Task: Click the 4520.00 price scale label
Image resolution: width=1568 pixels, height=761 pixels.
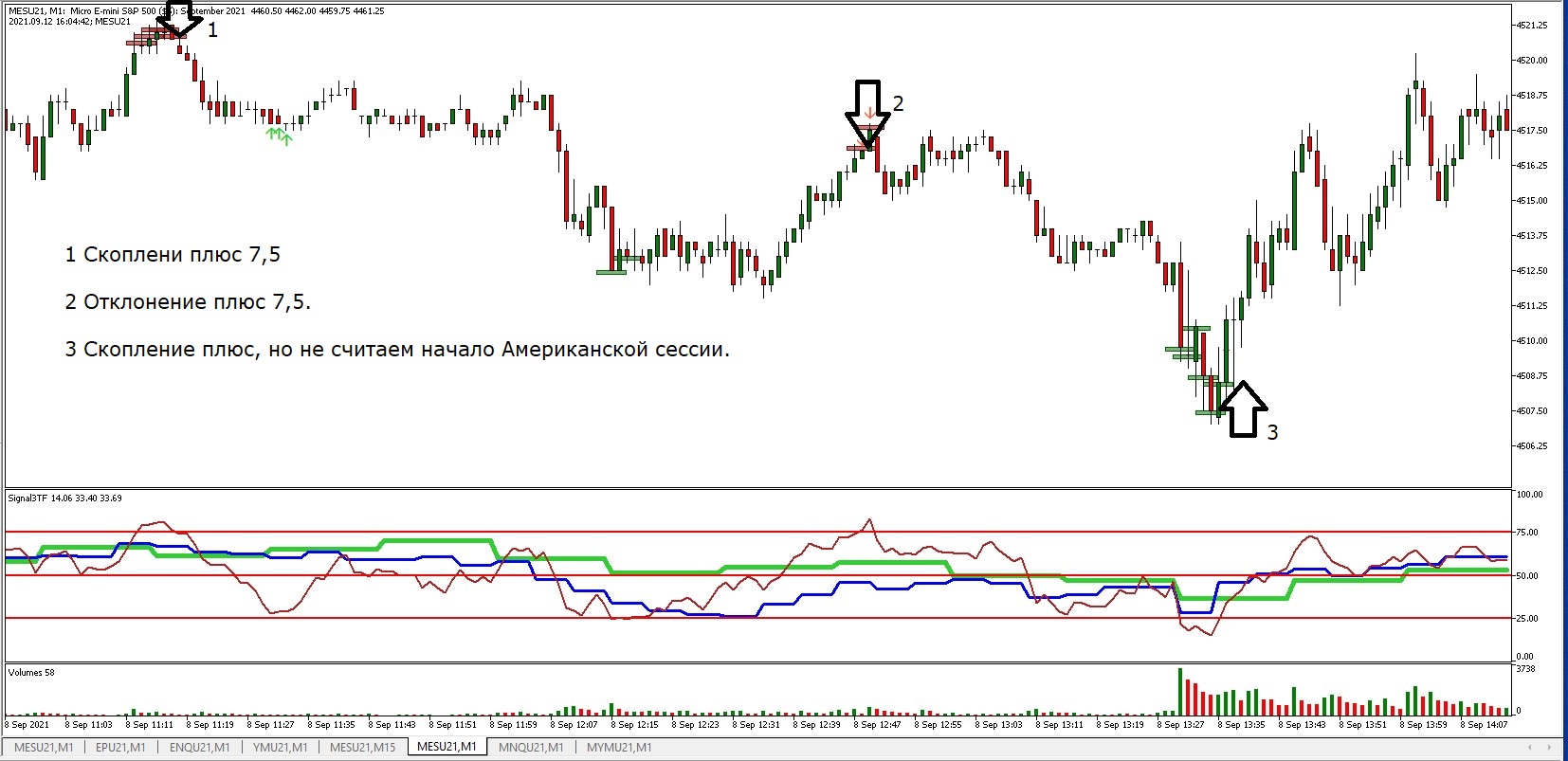Action: pyautogui.click(x=1532, y=61)
